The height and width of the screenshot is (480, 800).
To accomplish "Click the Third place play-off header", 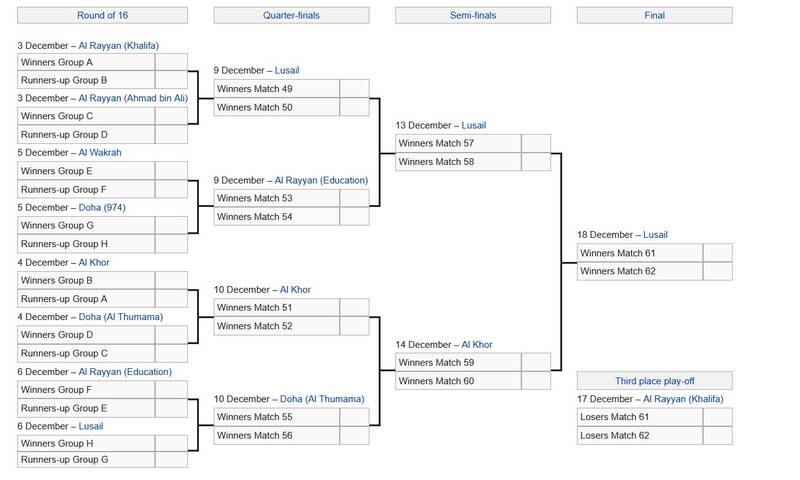I will pos(655,380).
